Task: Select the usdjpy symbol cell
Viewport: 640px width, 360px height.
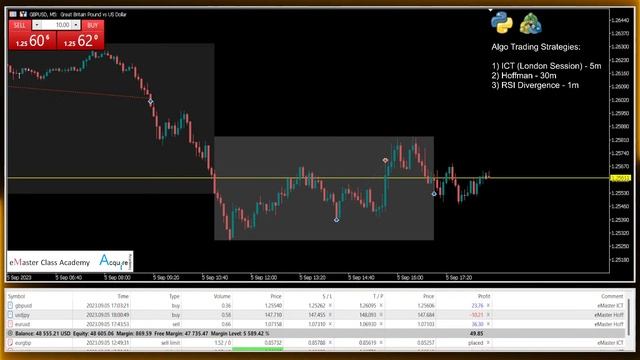Action: pyautogui.click(x=22, y=315)
